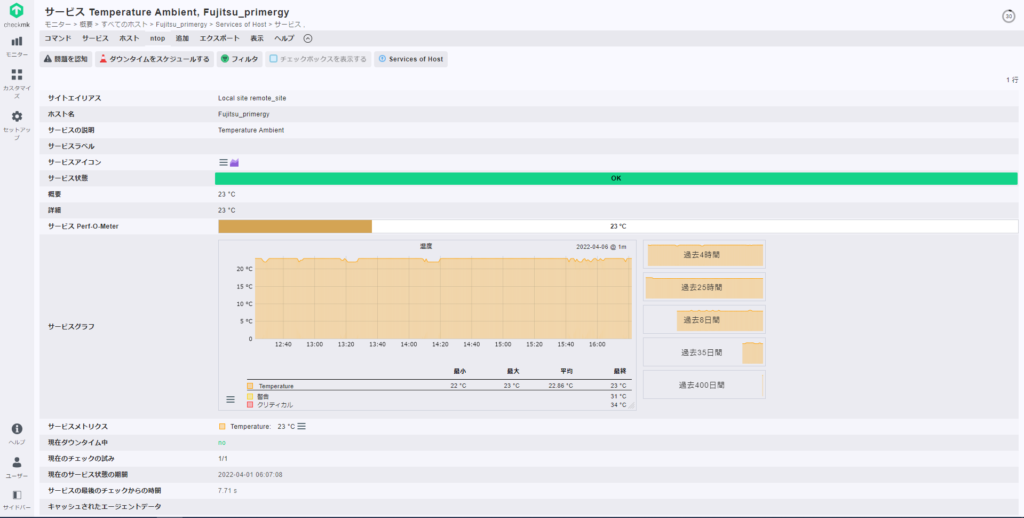
Task: Open the graph options hamburger menu
Action: click(x=231, y=399)
